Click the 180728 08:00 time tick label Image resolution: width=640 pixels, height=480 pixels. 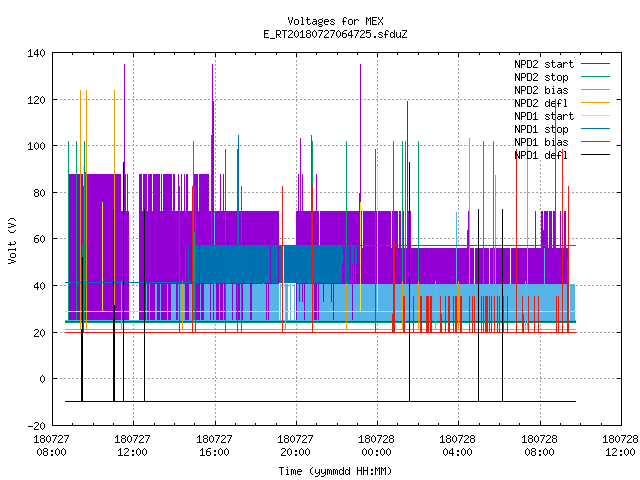coord(539,446)
